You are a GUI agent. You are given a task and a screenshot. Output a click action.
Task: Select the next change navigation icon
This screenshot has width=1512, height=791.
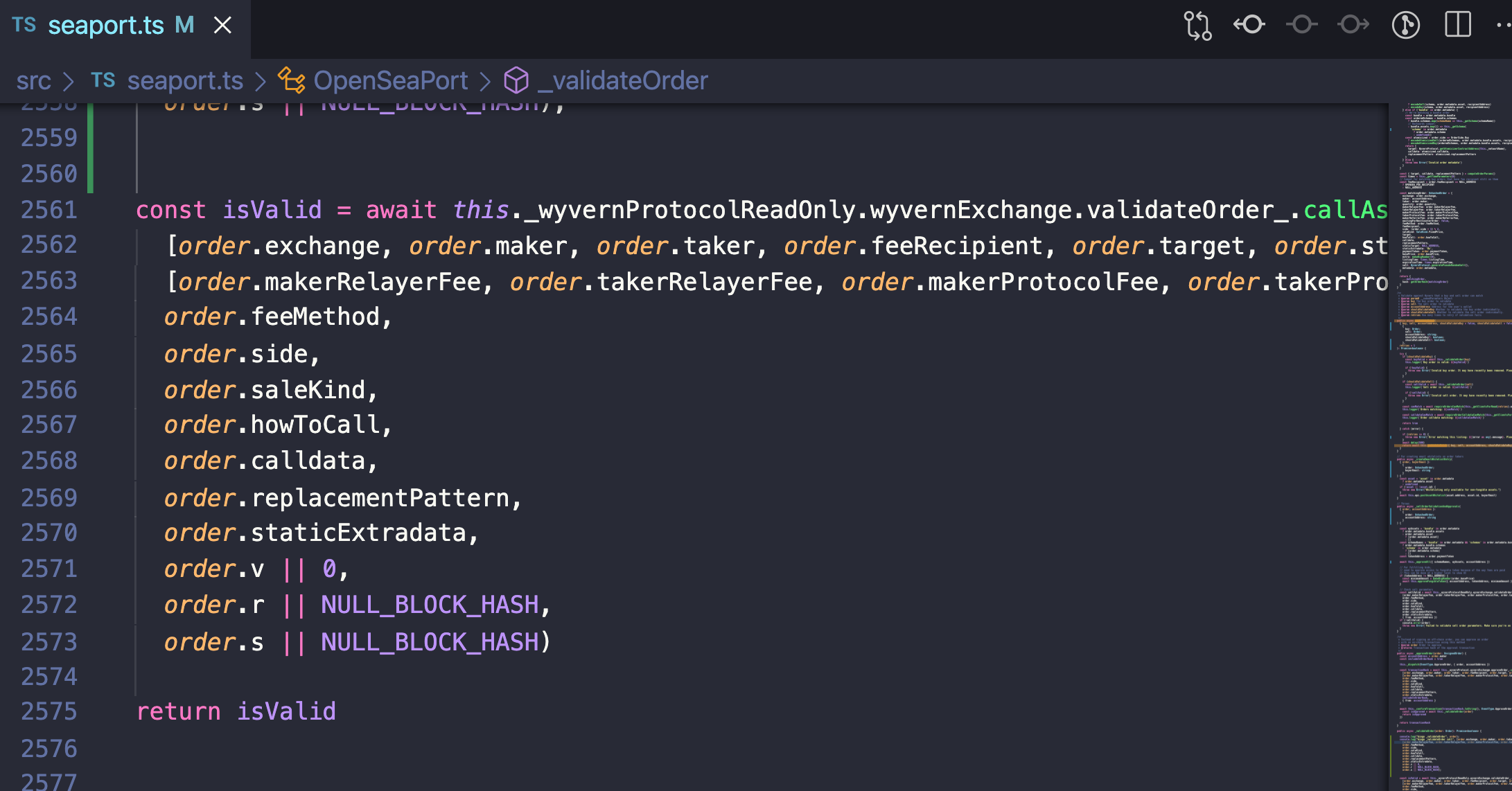tap(1352, 25)
